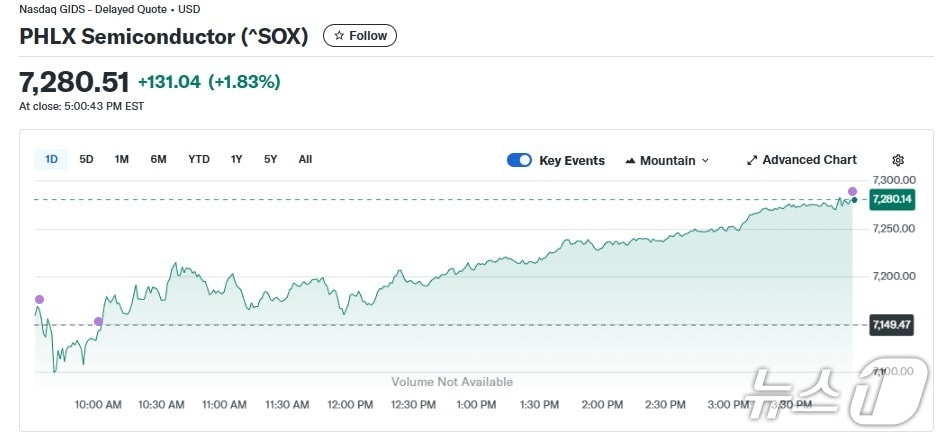Show All historical data range

[x=305, y=159]
